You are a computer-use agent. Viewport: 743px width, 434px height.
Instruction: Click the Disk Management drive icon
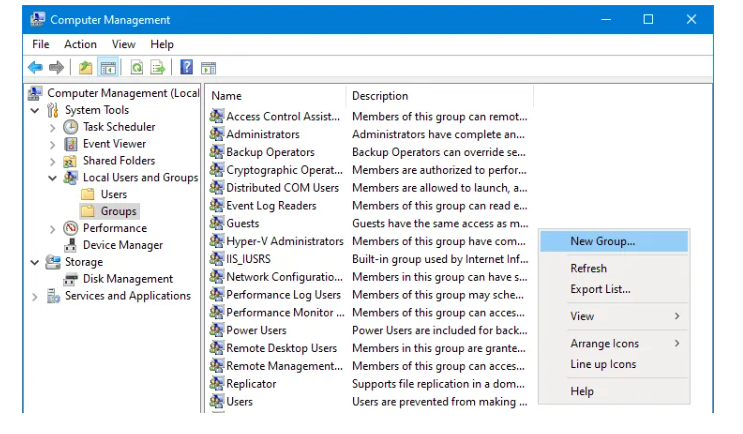click(x=70, y=279)
